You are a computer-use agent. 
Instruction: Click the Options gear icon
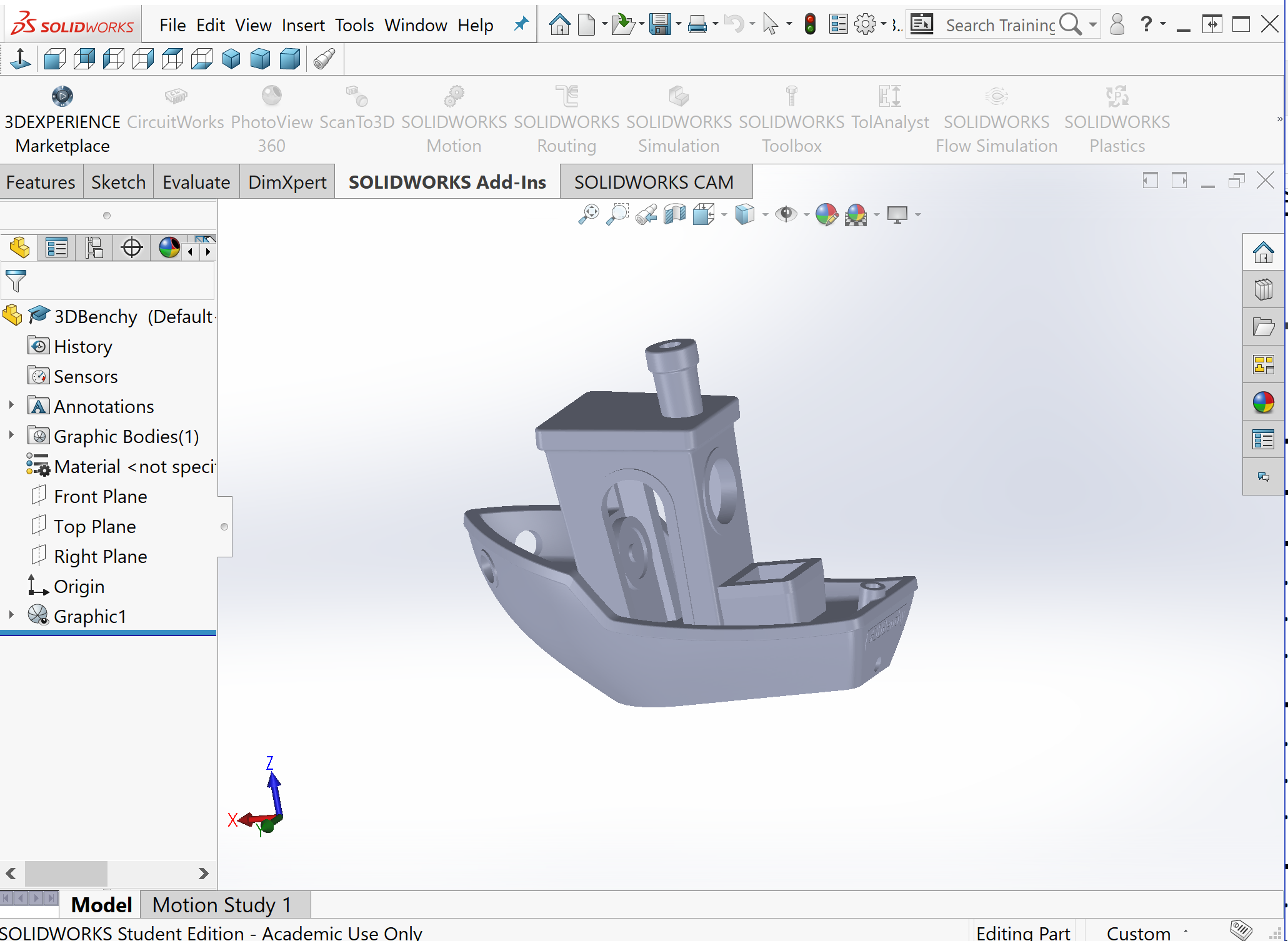[866, 25]
